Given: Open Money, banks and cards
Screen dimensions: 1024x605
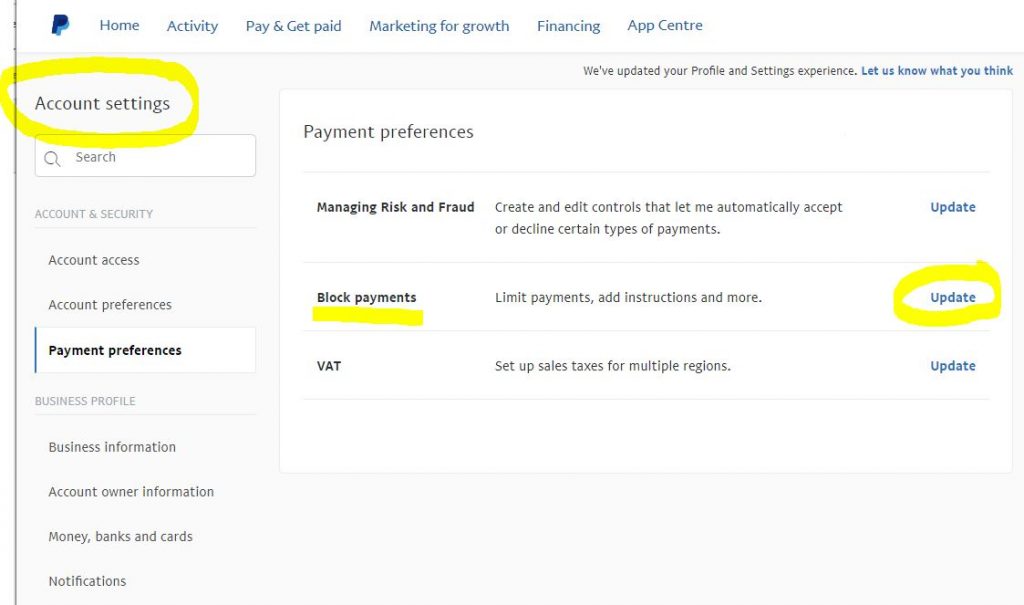Looking at the screenshot, I should [120, 536].
